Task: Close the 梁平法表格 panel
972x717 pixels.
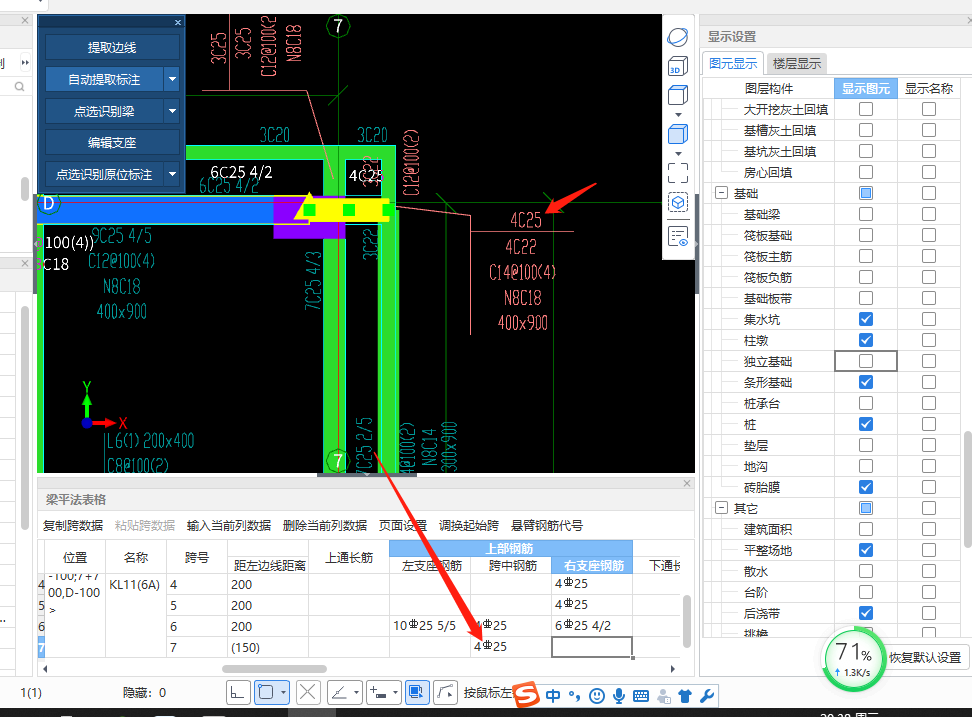Action: click(x=687, y=483)
